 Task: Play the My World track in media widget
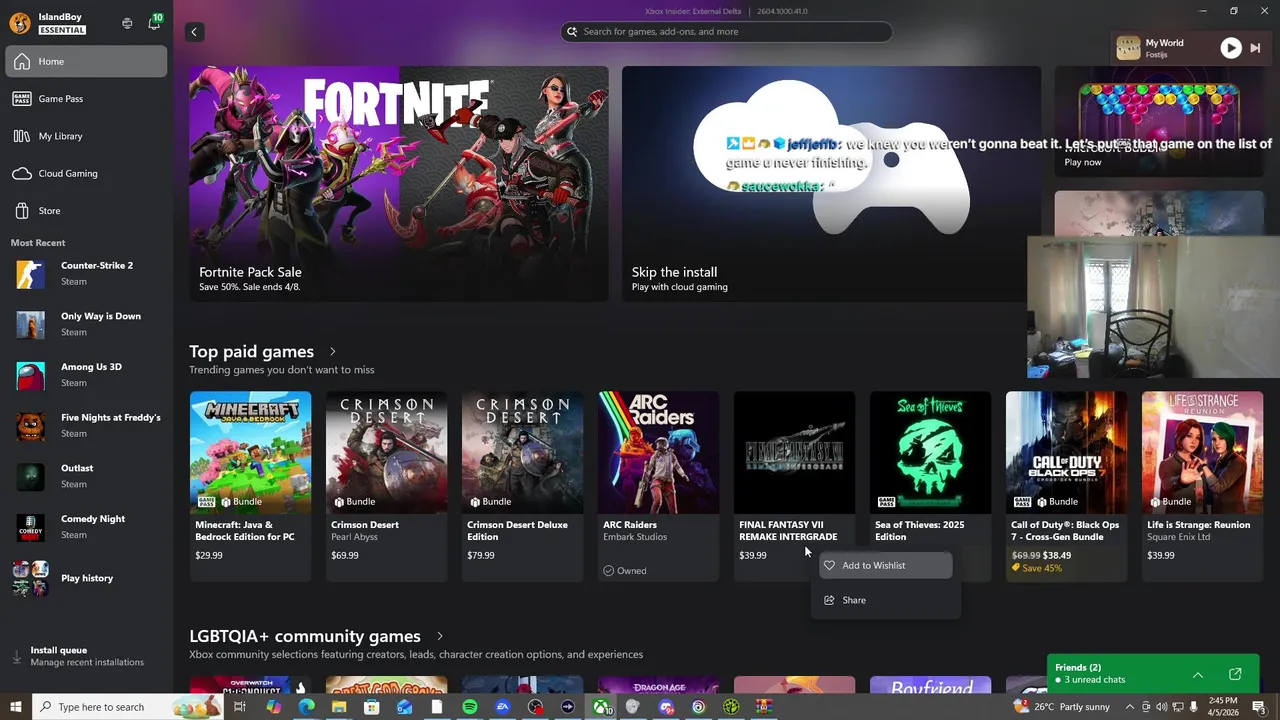[1231, 48]
